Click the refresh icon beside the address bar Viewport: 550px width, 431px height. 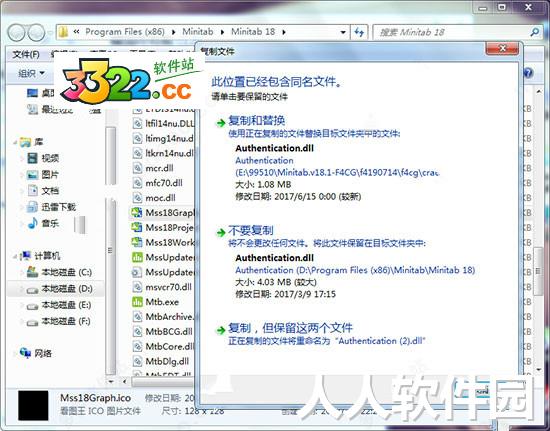359,33
